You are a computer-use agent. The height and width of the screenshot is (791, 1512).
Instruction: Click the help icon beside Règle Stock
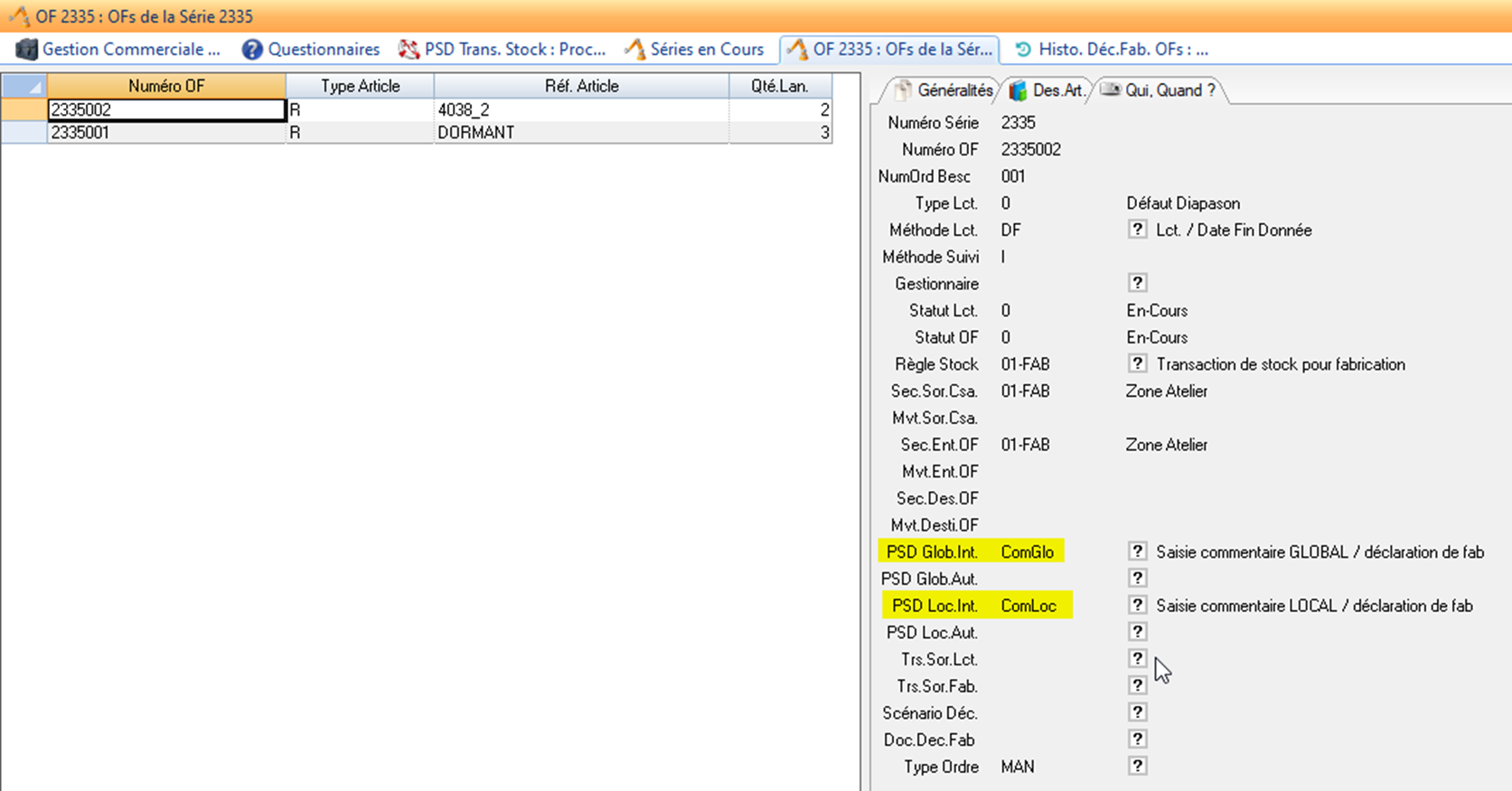[1137, 363]
